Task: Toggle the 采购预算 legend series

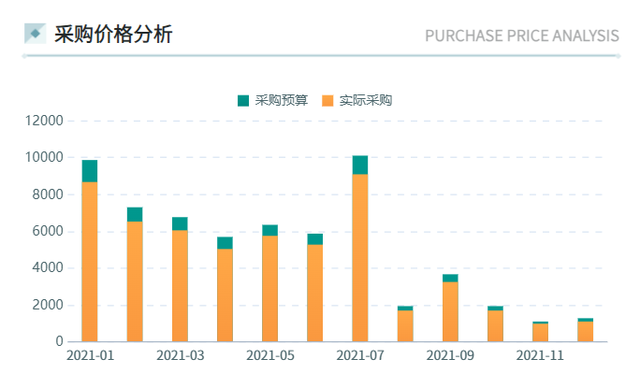Action: pos(273,100)
